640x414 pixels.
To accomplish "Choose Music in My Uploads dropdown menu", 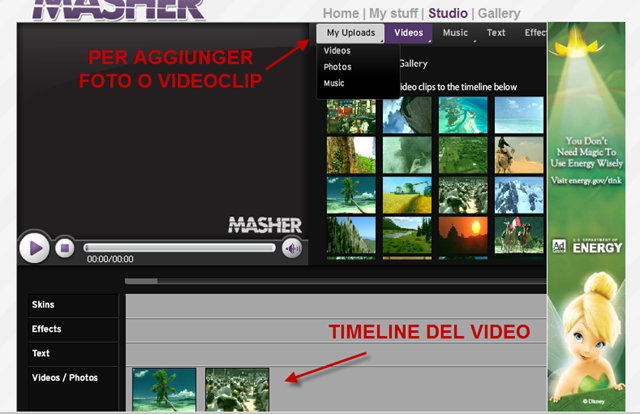I will coord(334,83).
